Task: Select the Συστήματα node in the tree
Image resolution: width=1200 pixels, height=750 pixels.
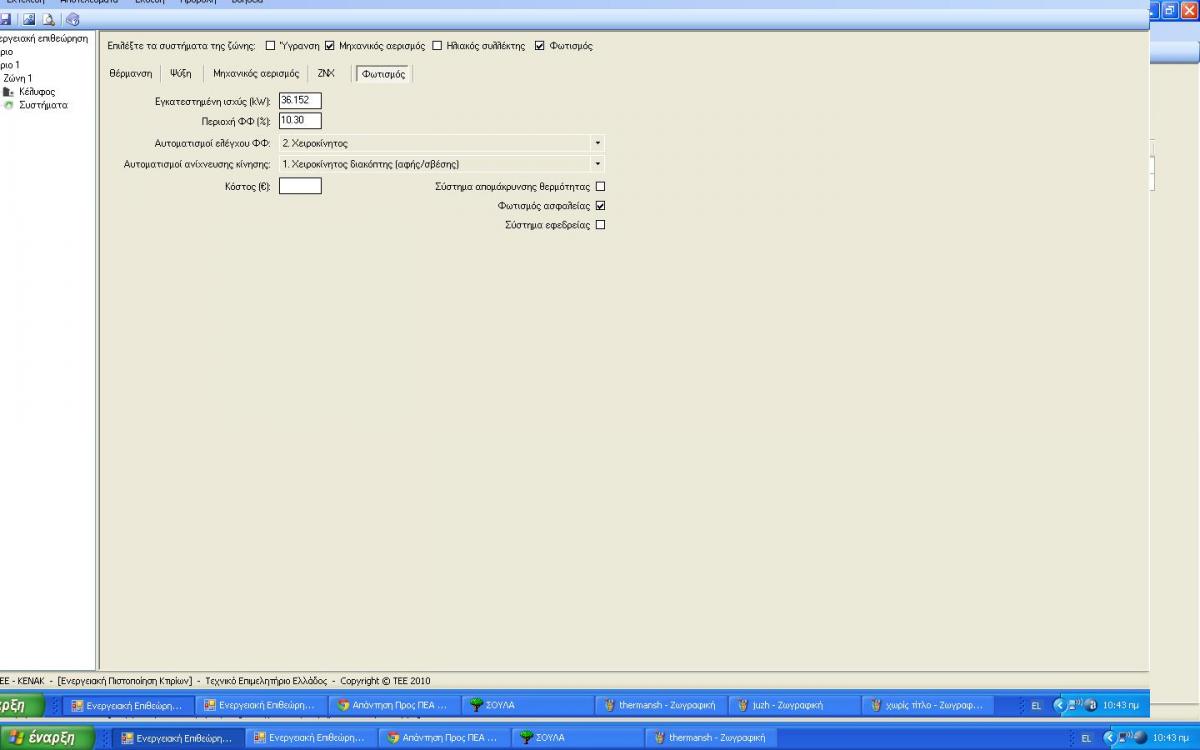Action: (x=43, y=105)
